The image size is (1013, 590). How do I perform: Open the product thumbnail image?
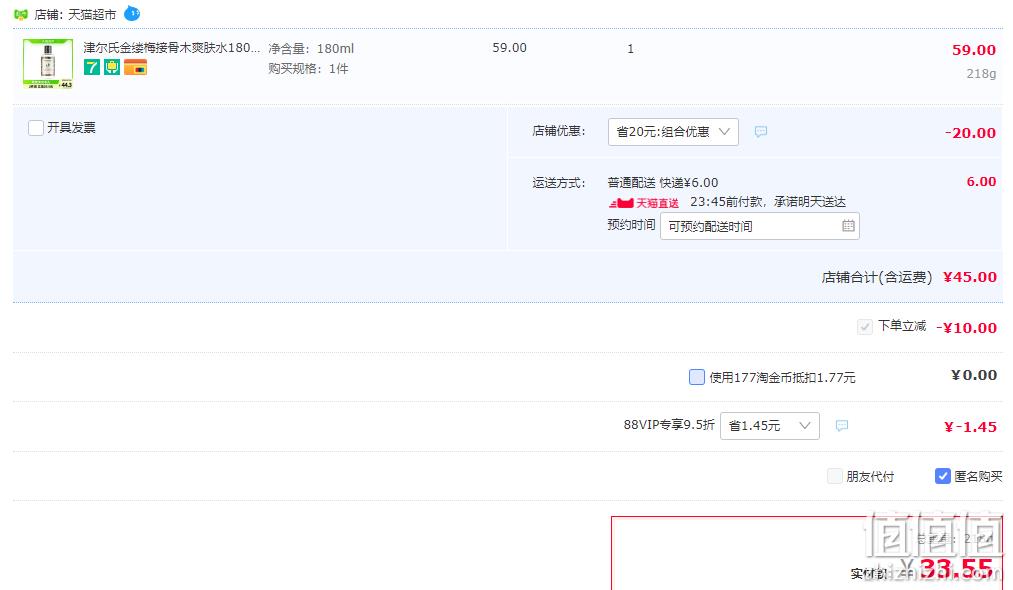point(48,63)
